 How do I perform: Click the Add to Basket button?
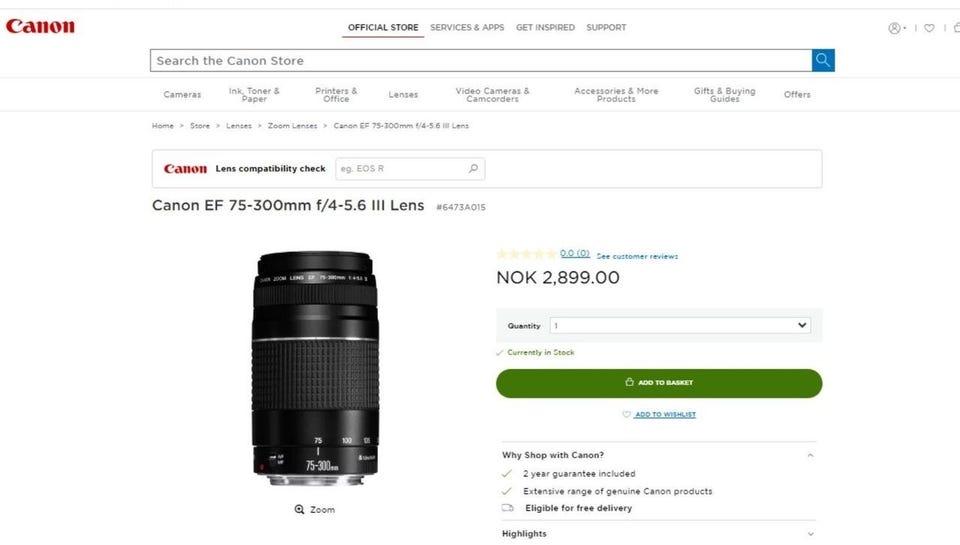(659, 383)
